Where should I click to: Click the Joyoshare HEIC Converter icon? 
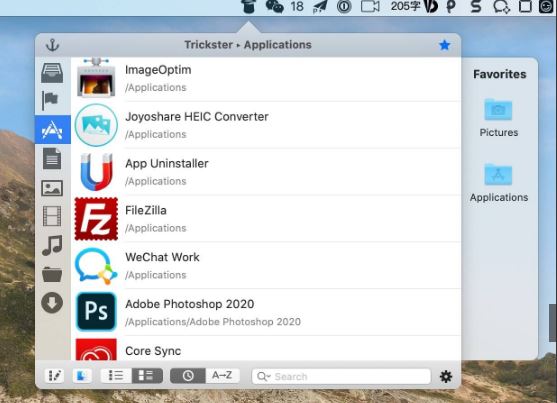(96, 125)
